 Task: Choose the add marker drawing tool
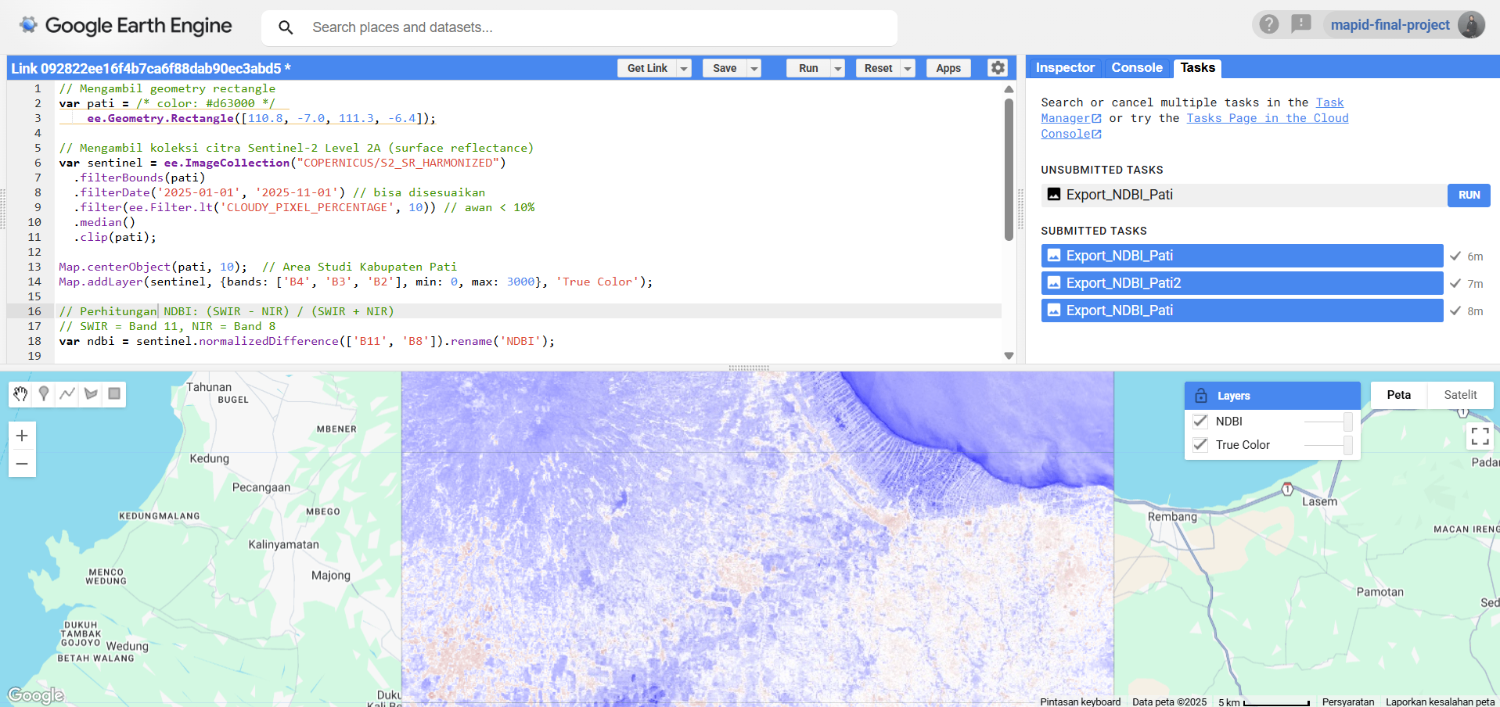point(44,394)
